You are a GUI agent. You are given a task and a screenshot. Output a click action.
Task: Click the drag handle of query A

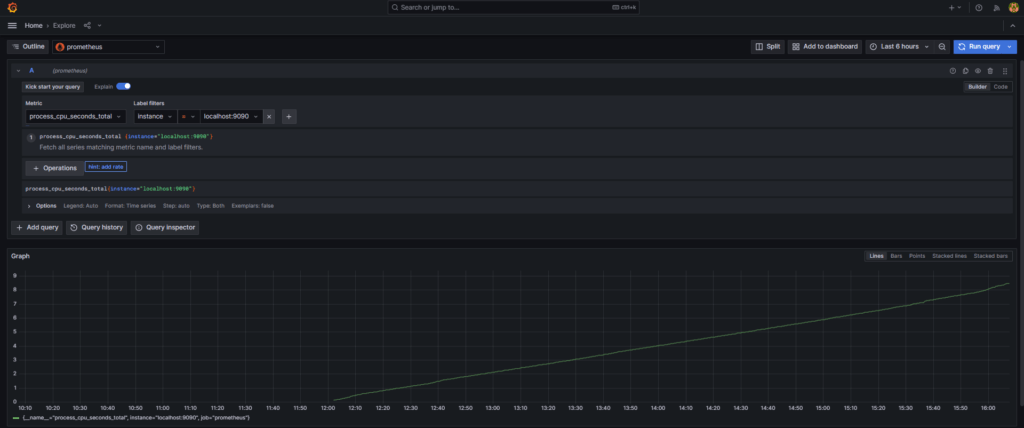(x=1005, y=71)
